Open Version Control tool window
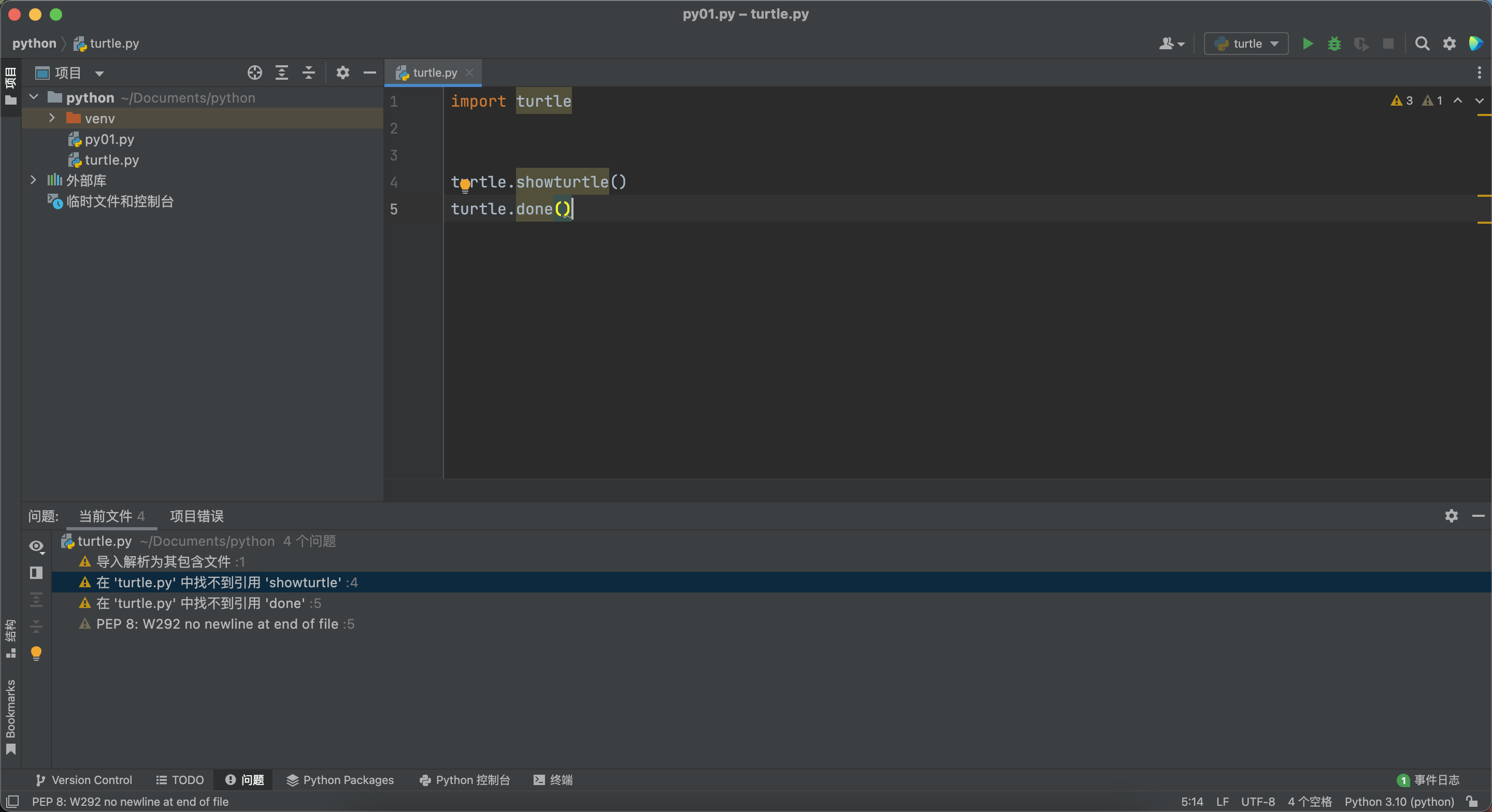 [83, 779]
